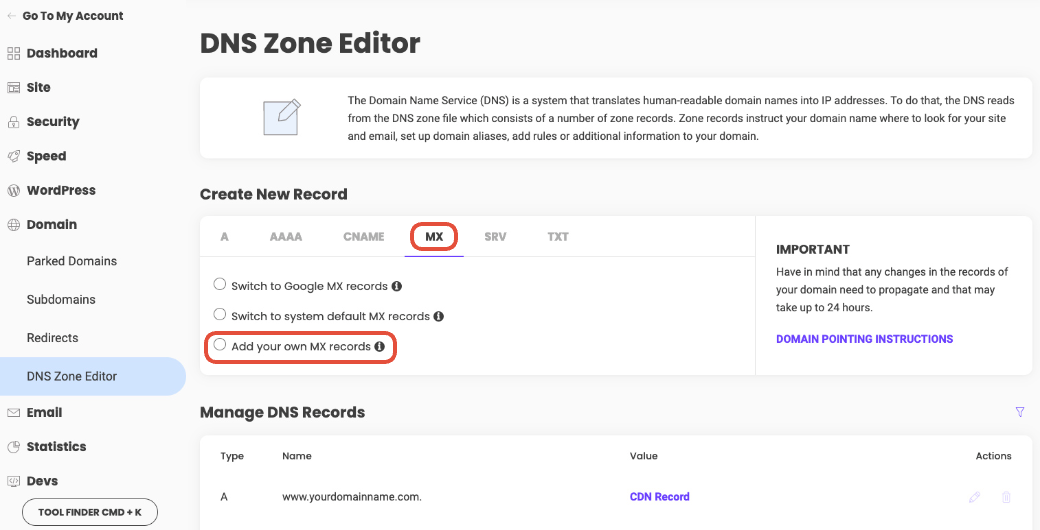The width and height of the screenshot is (1040, 530).
Task: Click the Site layout icon
Action: 13,88
